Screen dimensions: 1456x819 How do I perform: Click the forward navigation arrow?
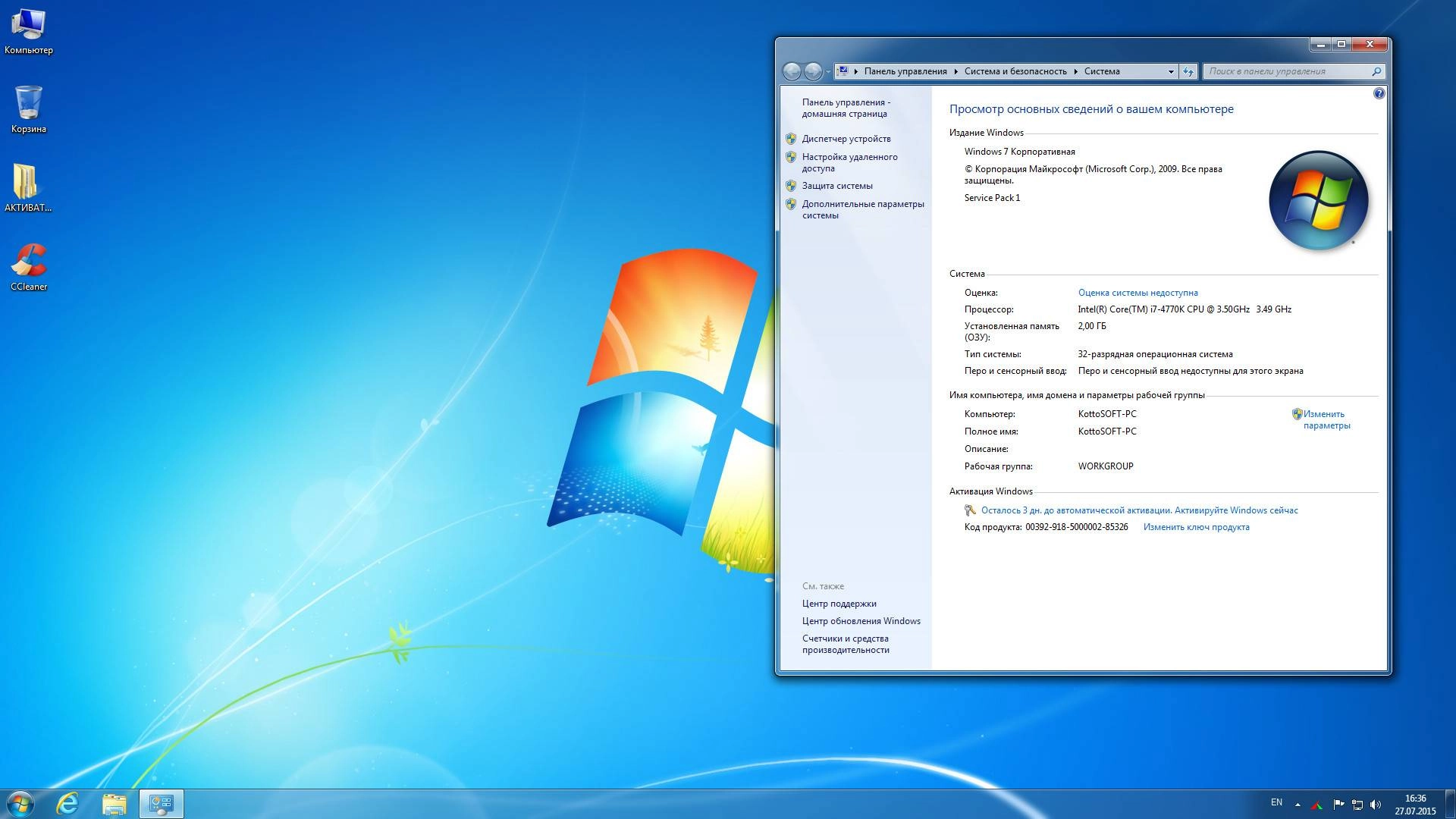(813, 71)
